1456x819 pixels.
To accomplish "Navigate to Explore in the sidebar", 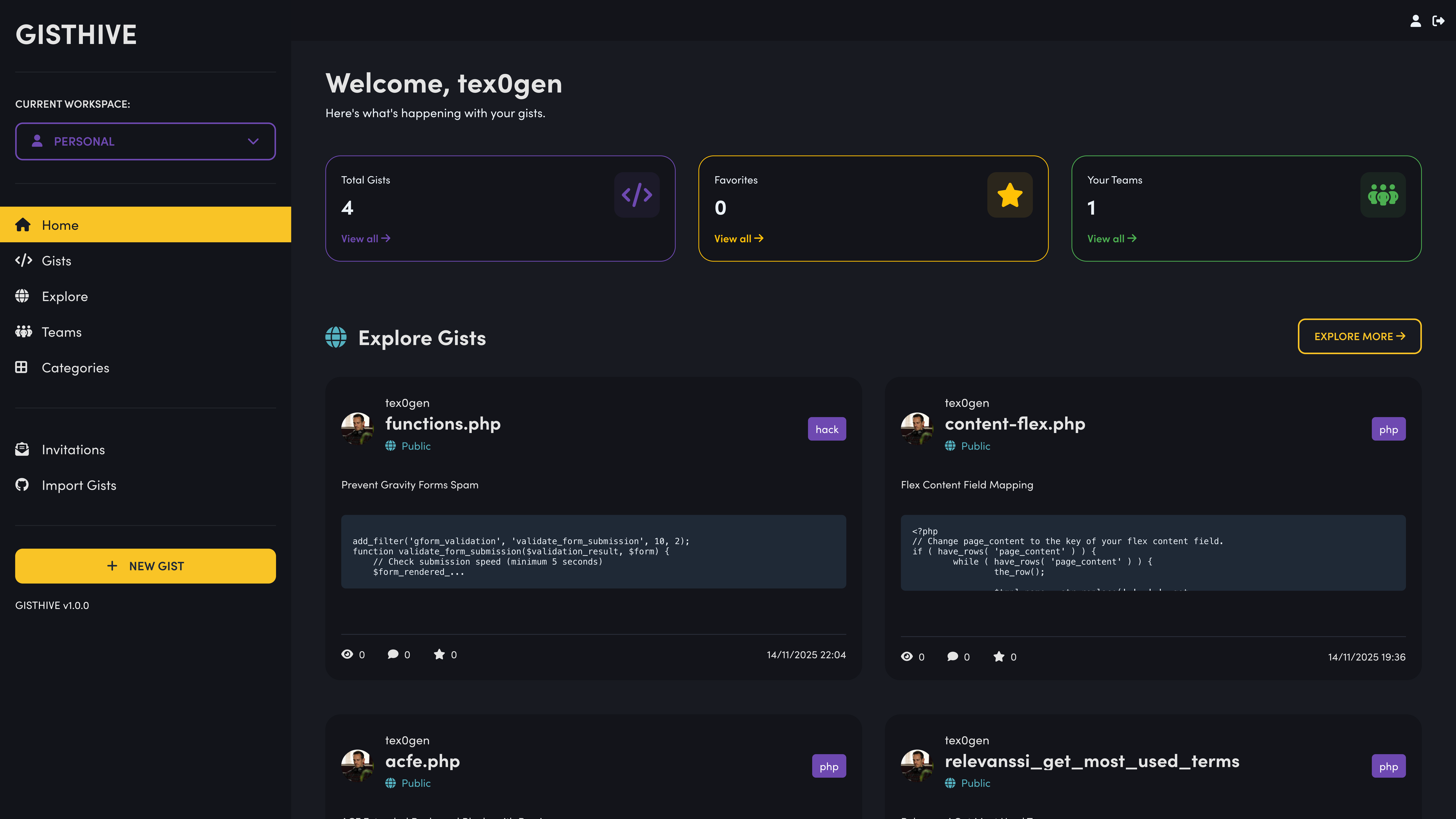I will click(145, 296).
